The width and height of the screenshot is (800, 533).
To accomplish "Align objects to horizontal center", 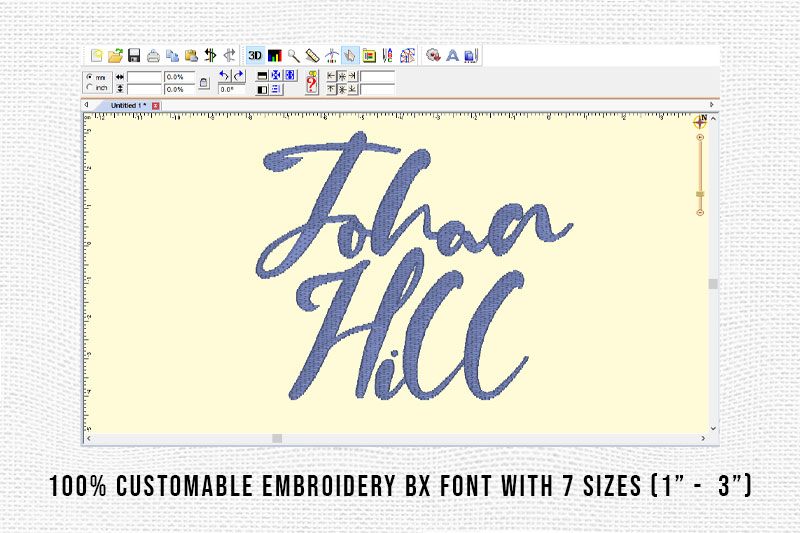I will (x=342, y=76).
